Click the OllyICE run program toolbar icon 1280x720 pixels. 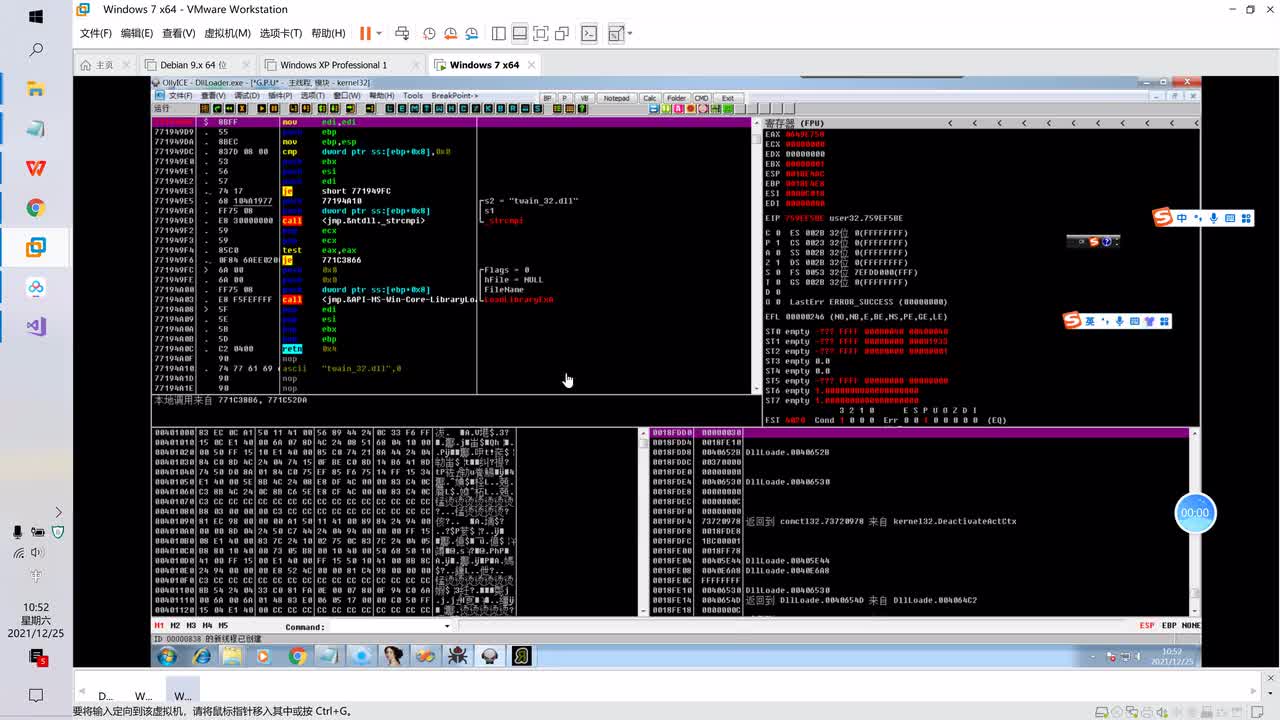pos(262,108)
